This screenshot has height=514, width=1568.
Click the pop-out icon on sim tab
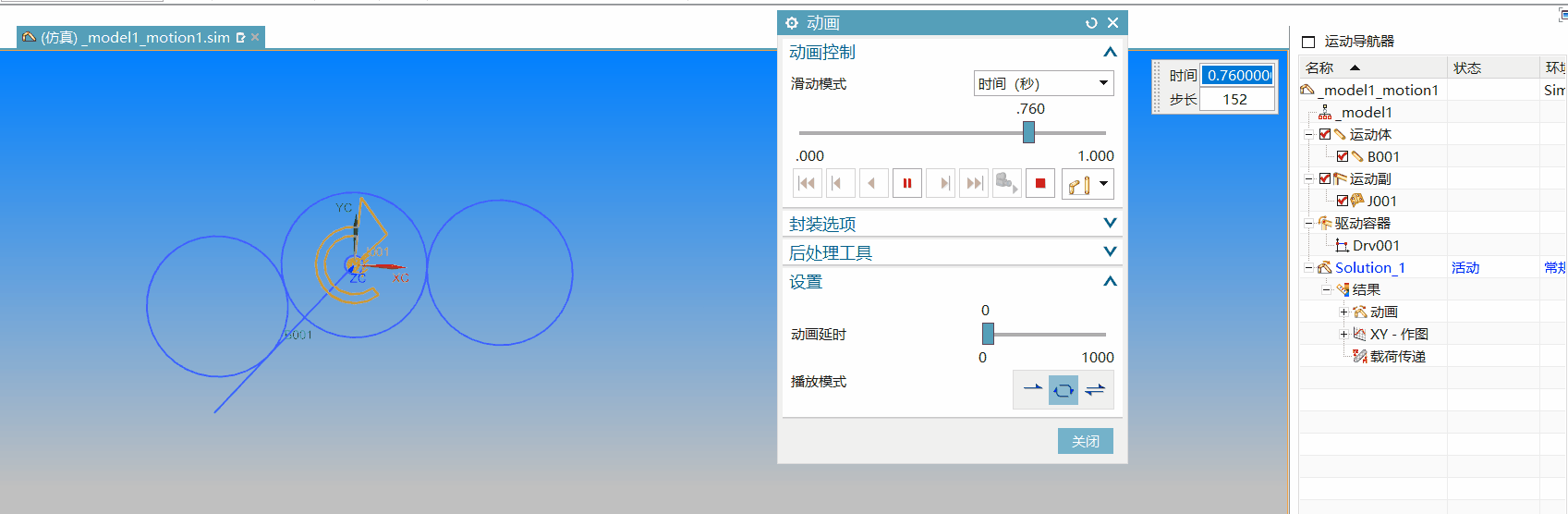click(240, 37)
